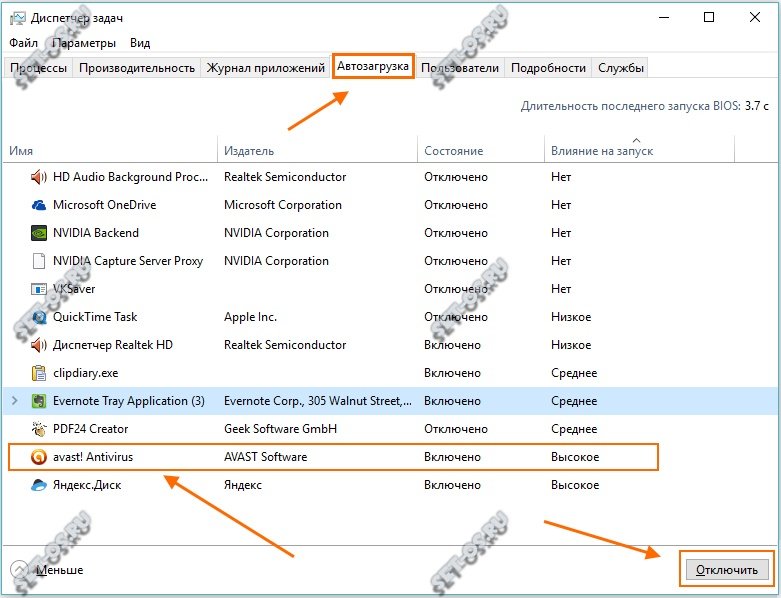
Task: Select the NVIDIA Capture Server Proxy name
Action: 128,261
